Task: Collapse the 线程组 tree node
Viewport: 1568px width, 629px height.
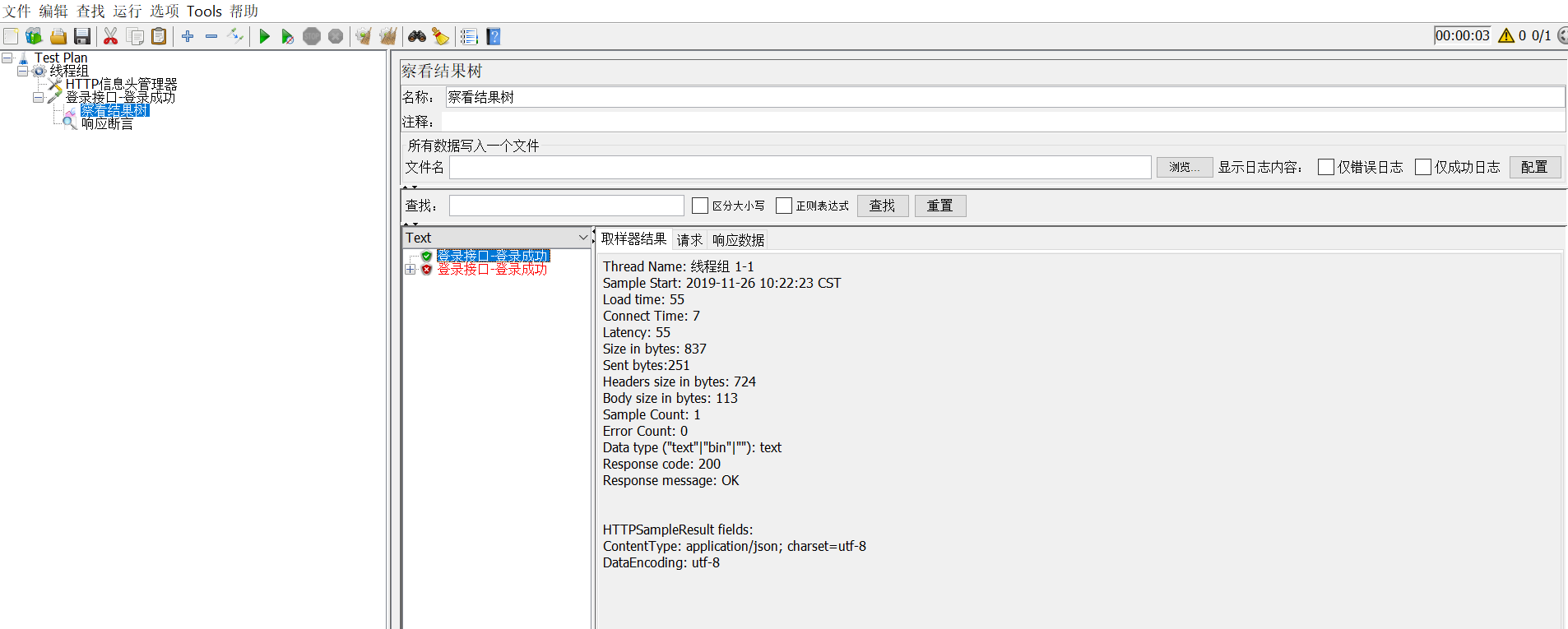Action: 22,71
